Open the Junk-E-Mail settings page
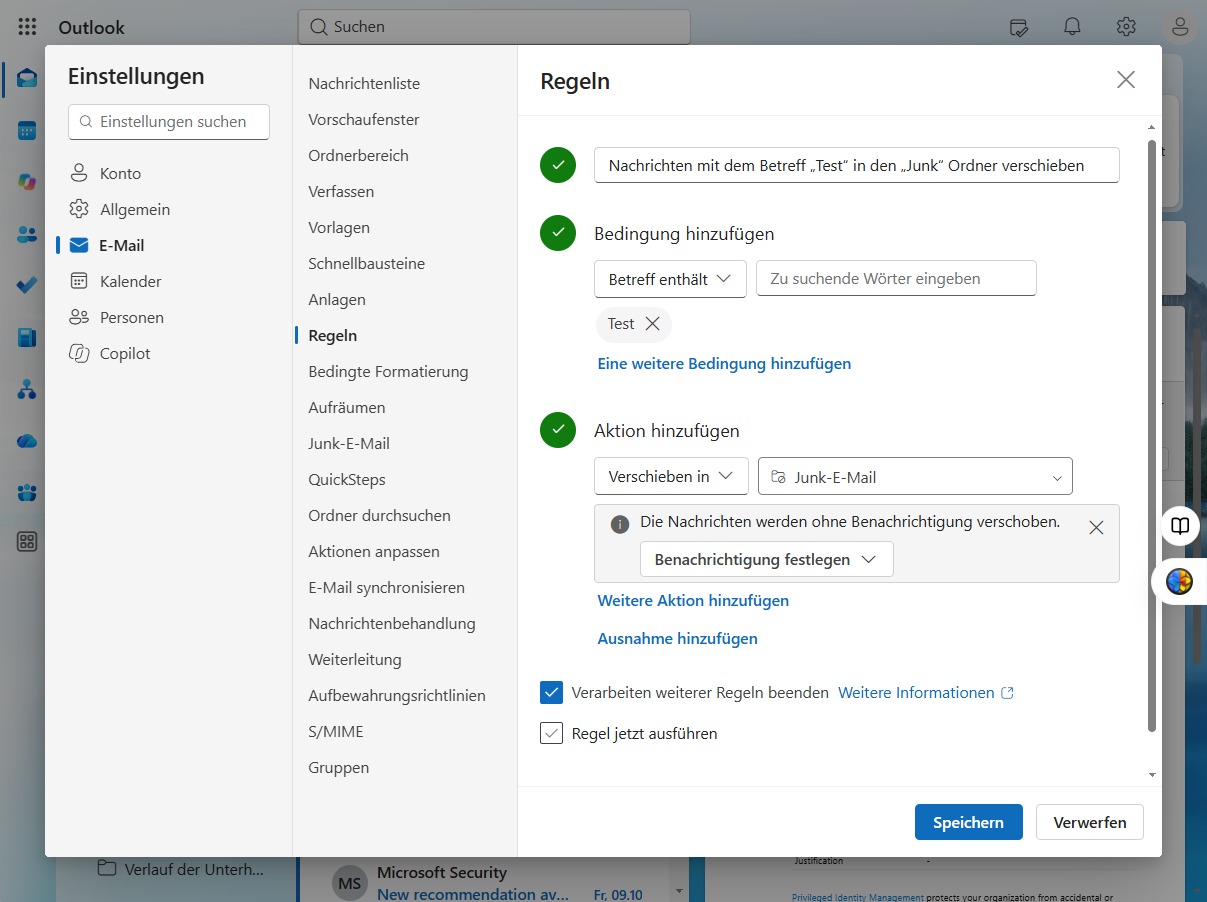This screenshot has width=1207, height=902. pos(349,443)
